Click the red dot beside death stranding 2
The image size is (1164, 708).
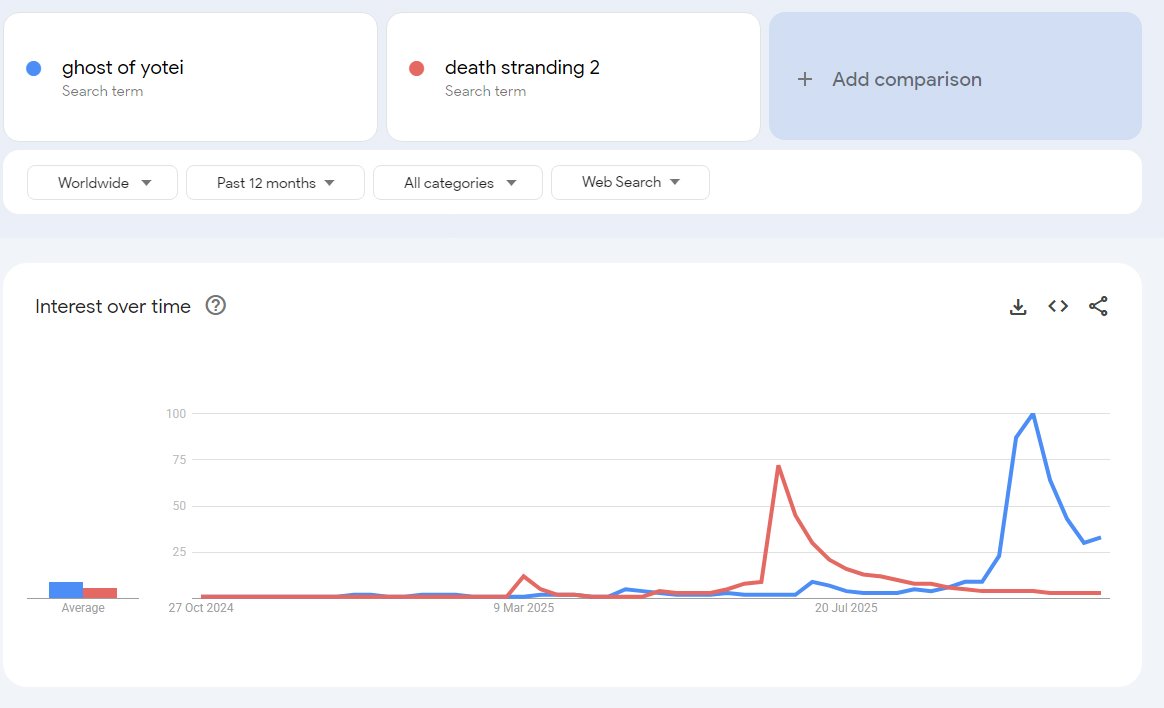(x=416, y=68)
